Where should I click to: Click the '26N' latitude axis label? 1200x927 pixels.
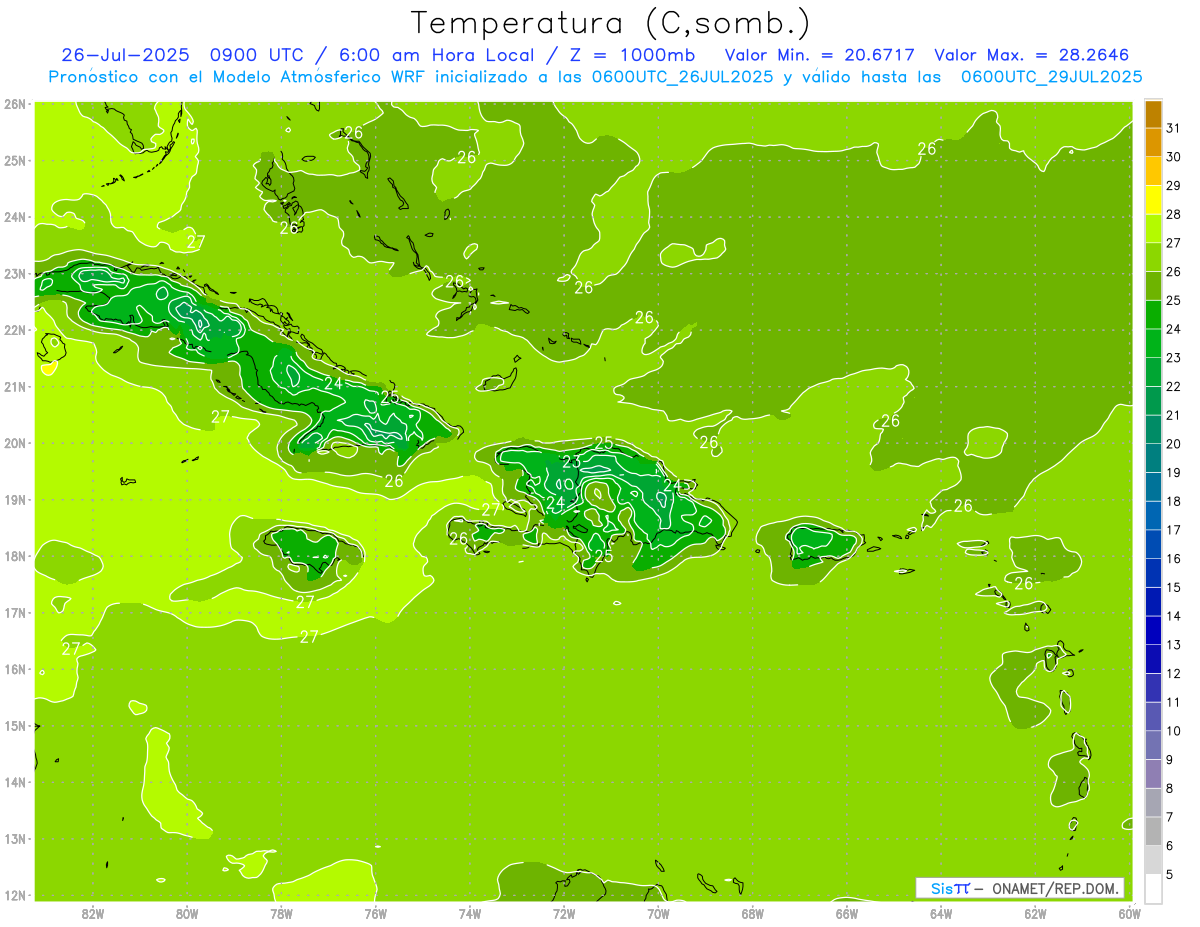(x=15, y=103)
